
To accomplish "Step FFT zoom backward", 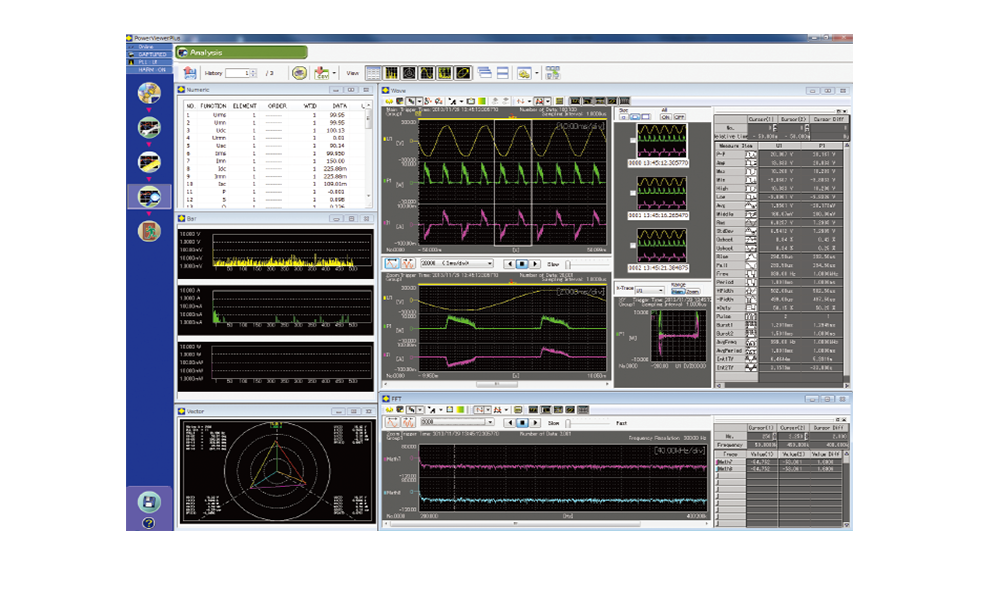I will coord(509,423).
